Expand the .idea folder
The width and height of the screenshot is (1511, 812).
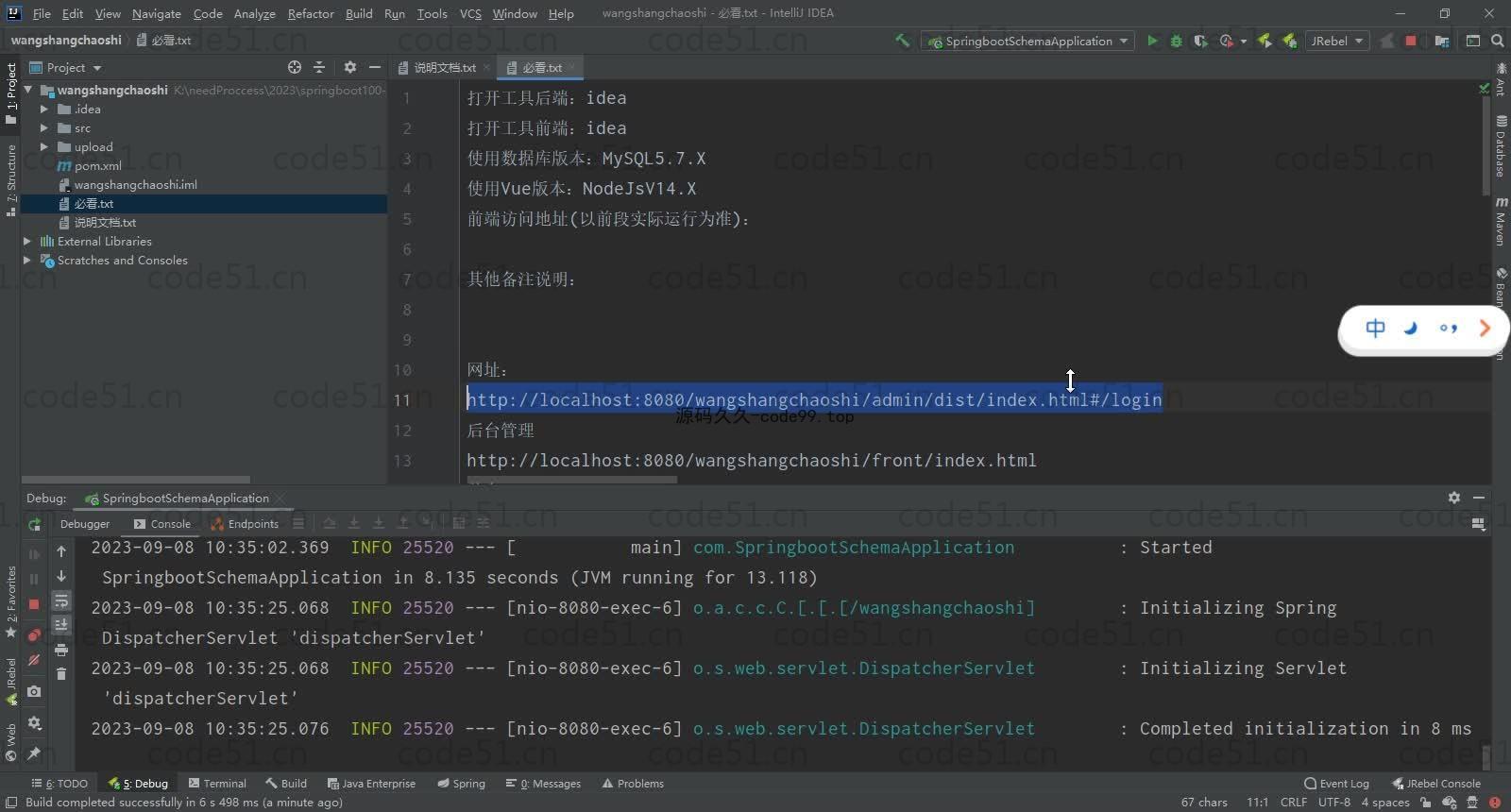click(44, 109)
